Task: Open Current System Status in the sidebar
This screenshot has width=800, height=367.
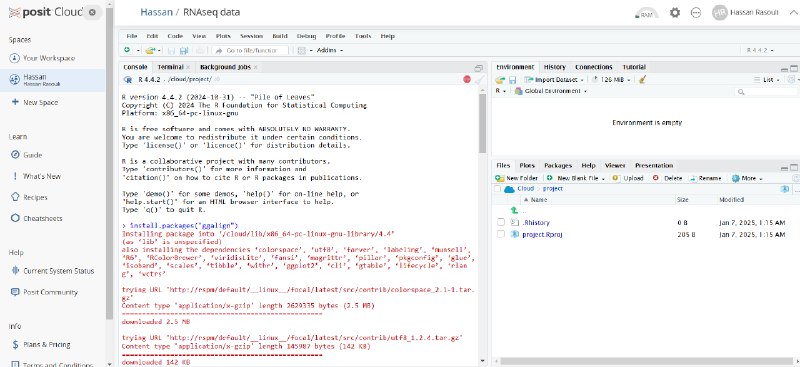Action: 59,271
